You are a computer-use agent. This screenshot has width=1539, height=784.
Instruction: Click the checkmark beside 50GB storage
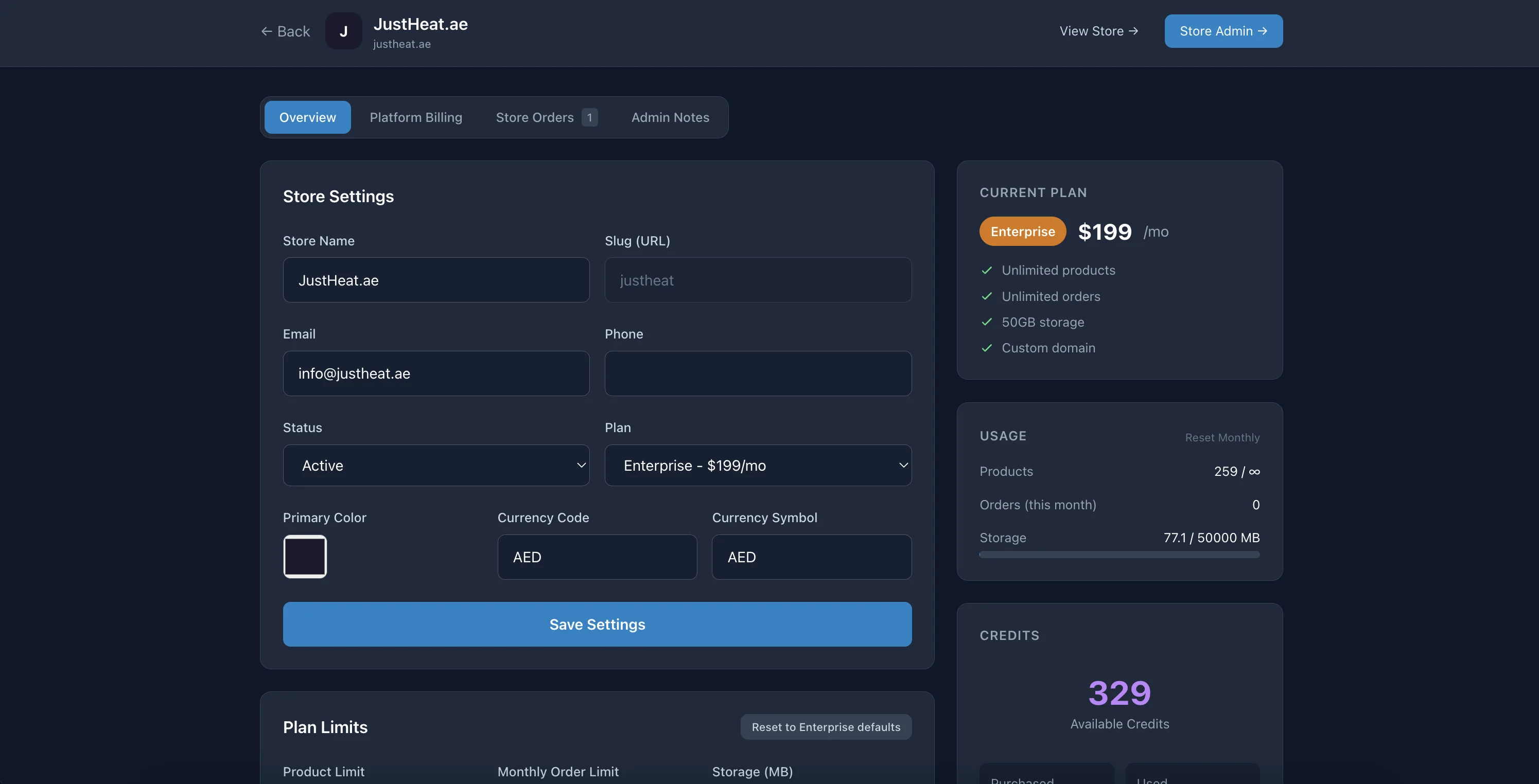coord(986,322)
